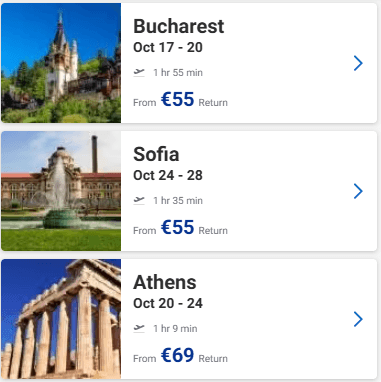The image size is (381, 382).
Task: Click the Oct 17 - 20 dates
Action: pos(168,47)
